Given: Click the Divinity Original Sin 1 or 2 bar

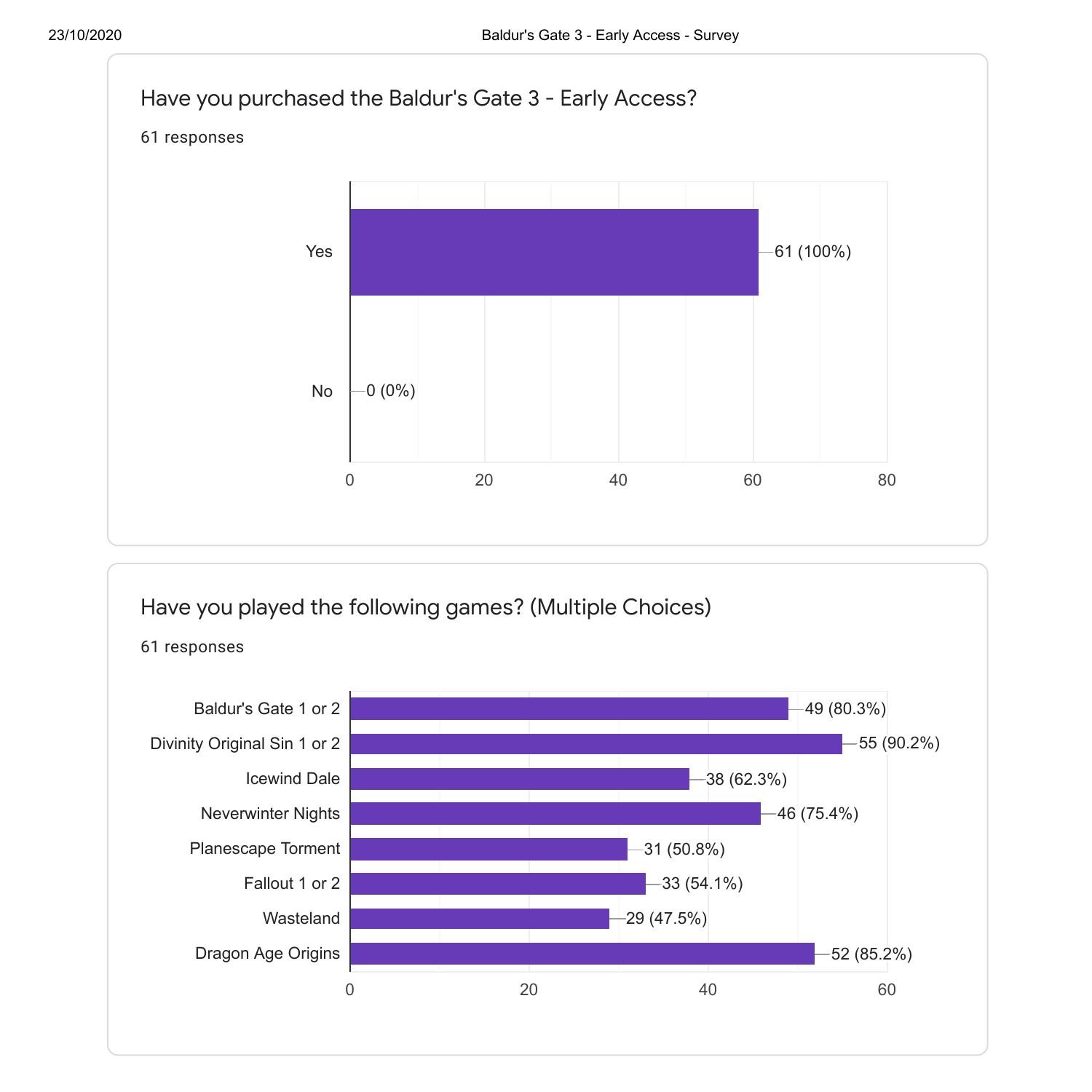Looking at the screenshot, I should [x=596, y=743].
